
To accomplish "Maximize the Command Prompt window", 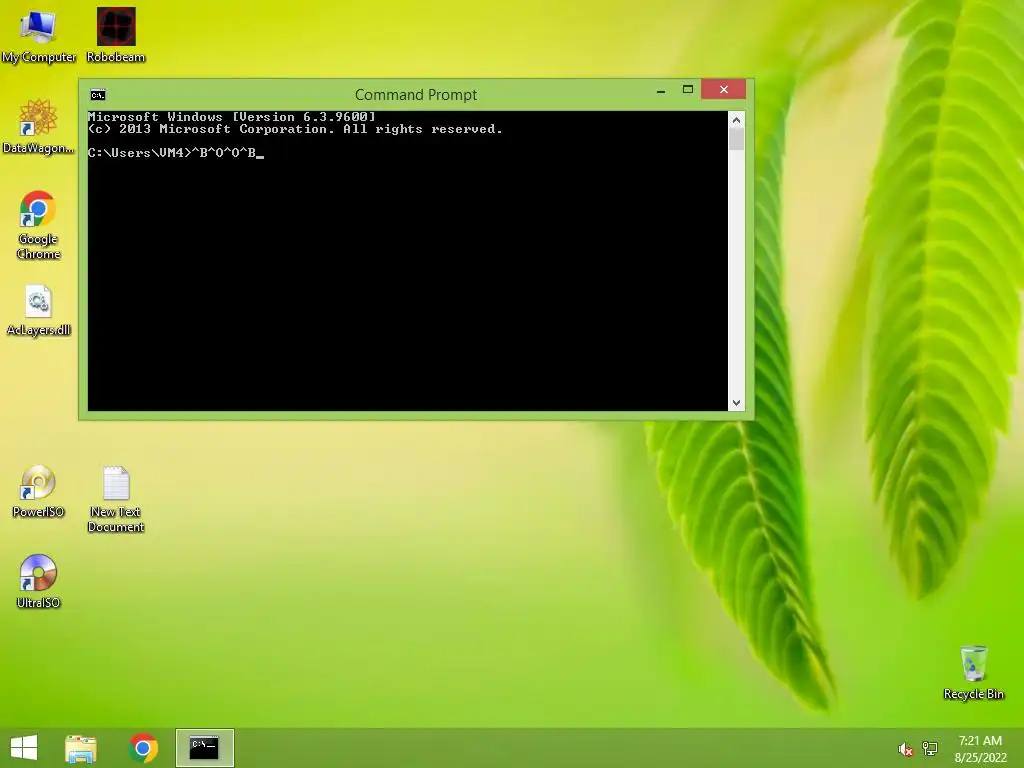I will pyautogui.click(x=688, y=89).
